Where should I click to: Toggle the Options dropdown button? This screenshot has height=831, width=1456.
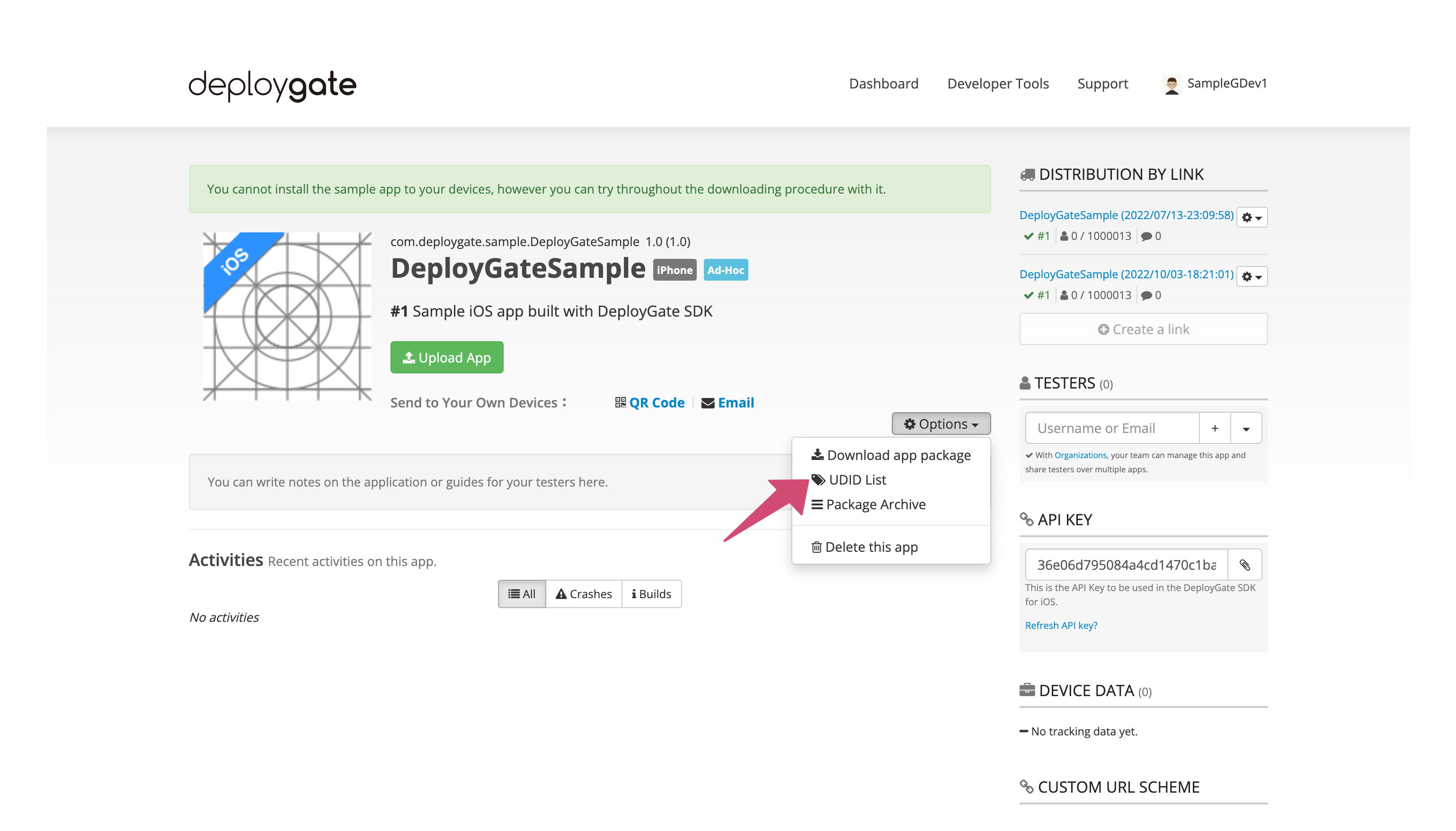click(941, 424)
